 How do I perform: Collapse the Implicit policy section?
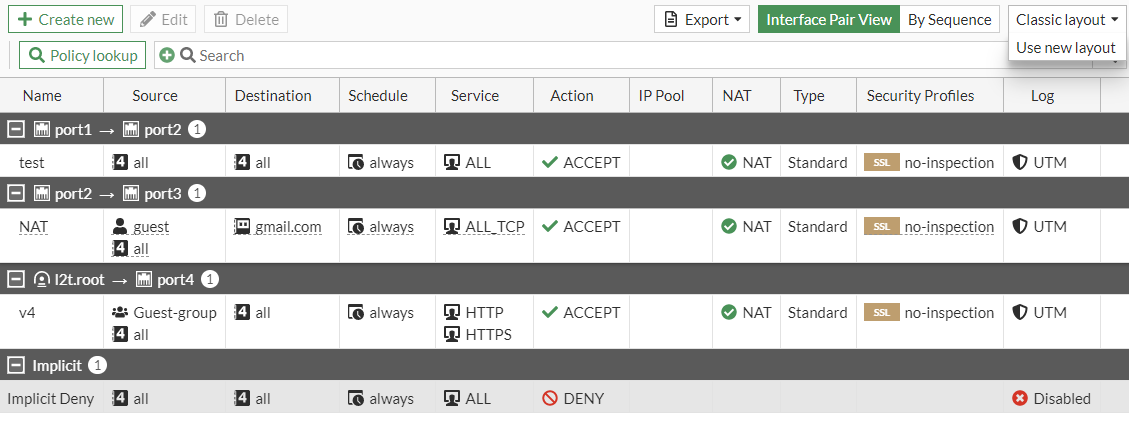[15, 365]
